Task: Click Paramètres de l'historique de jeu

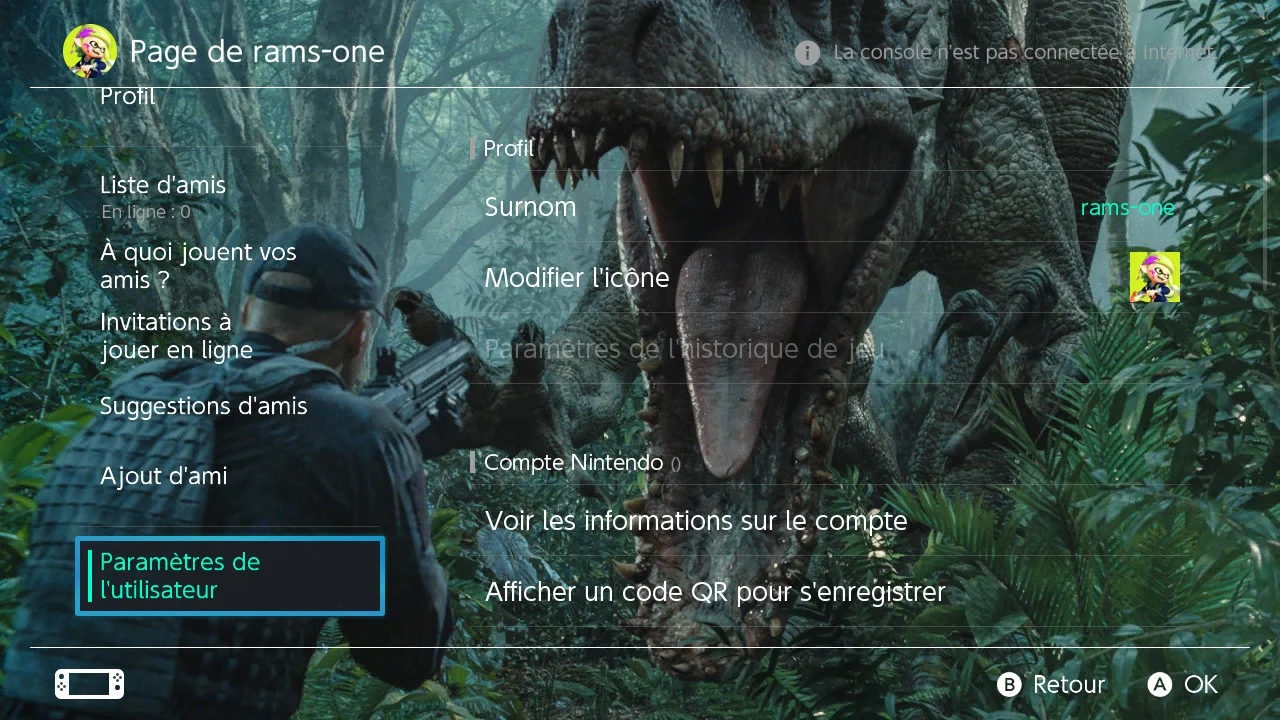Action: 684,349
